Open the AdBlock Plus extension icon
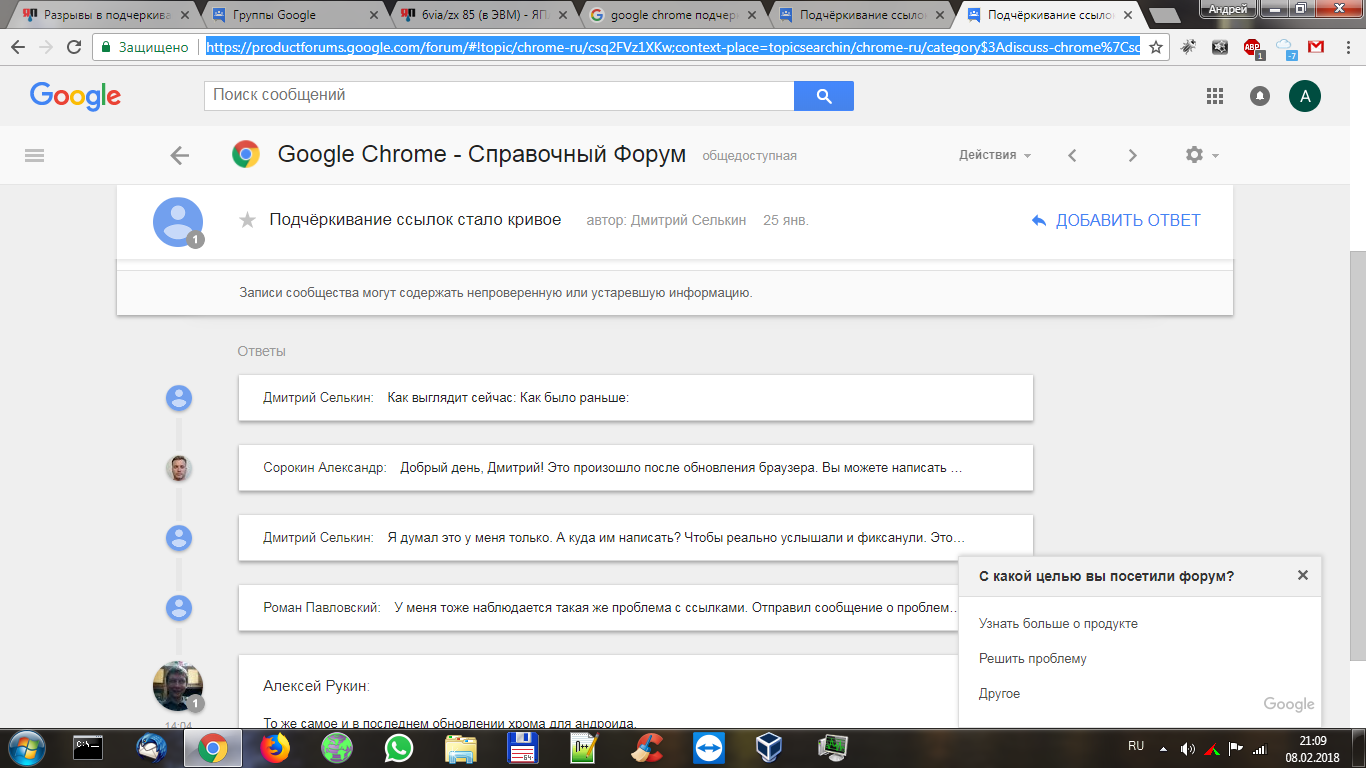The image size is (1366, 768). click(x=1252, y=47)
